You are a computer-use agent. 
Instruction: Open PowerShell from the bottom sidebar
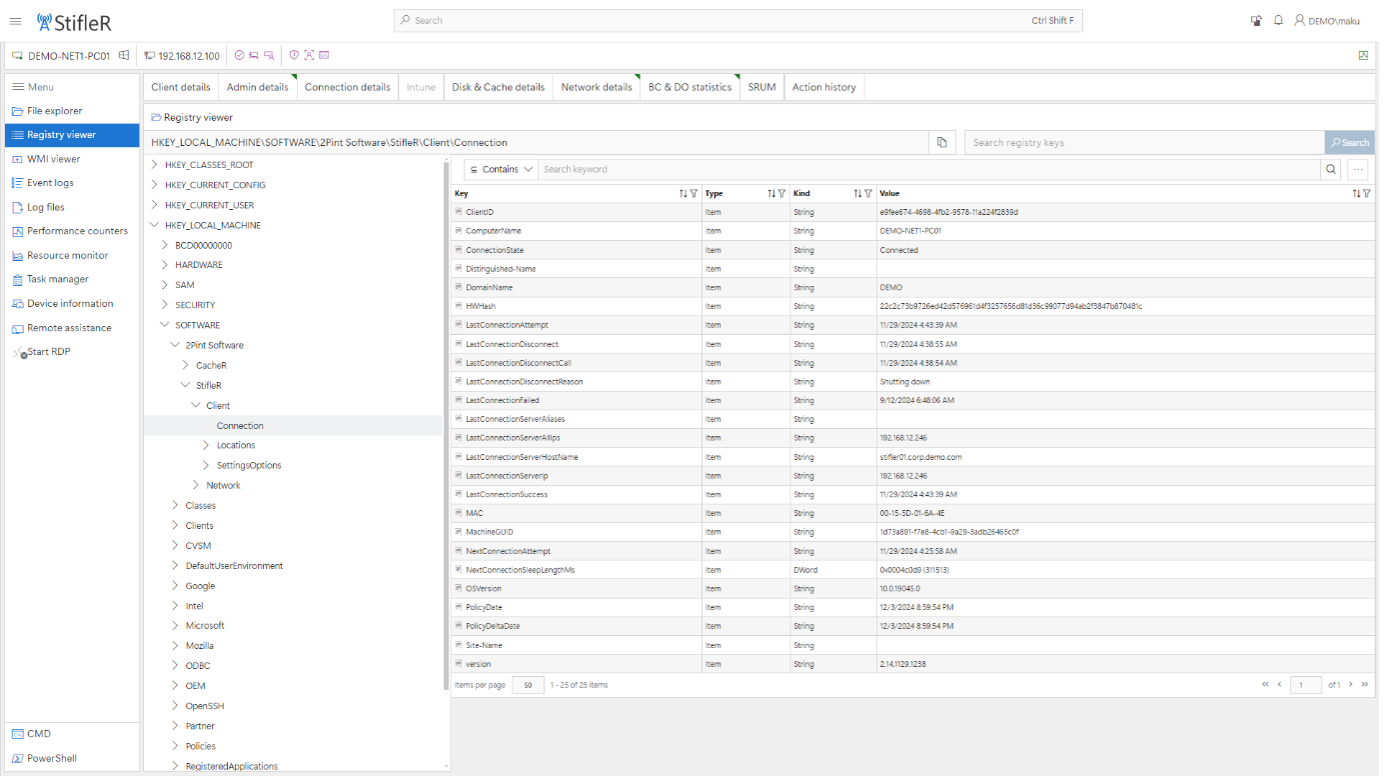pos(44,758)
